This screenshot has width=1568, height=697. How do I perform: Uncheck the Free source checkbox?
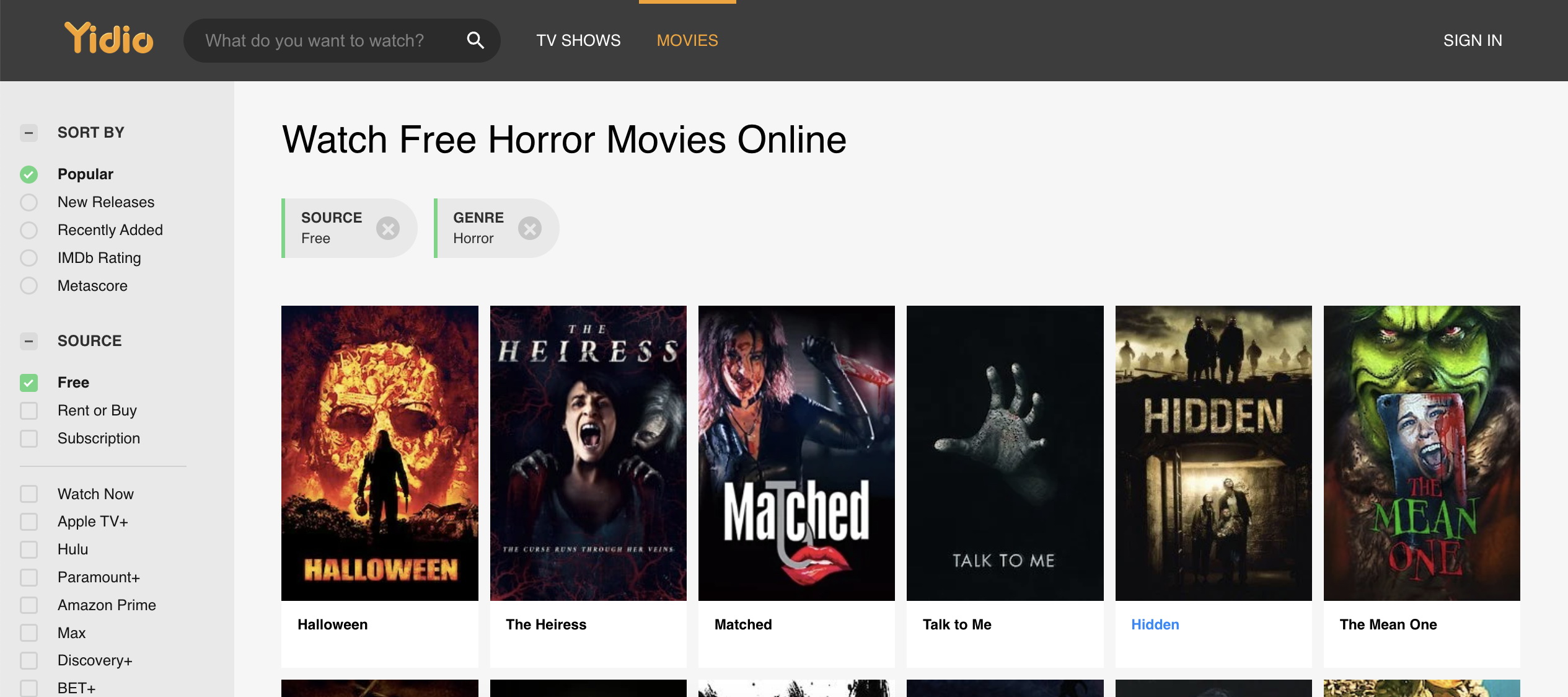point(29,383)
